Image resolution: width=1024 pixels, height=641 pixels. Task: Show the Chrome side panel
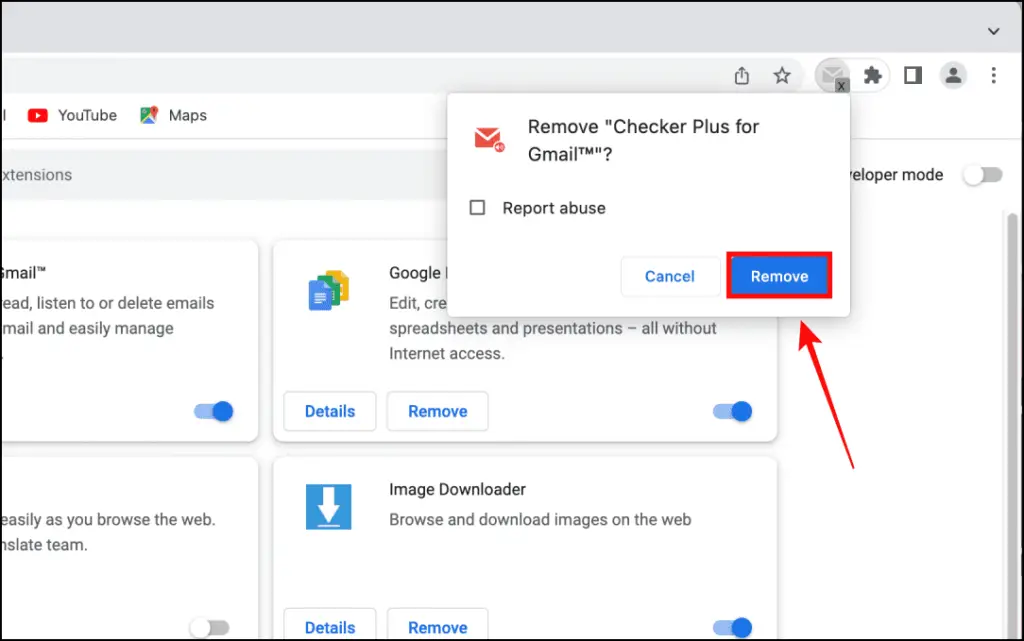pos(913,76)
